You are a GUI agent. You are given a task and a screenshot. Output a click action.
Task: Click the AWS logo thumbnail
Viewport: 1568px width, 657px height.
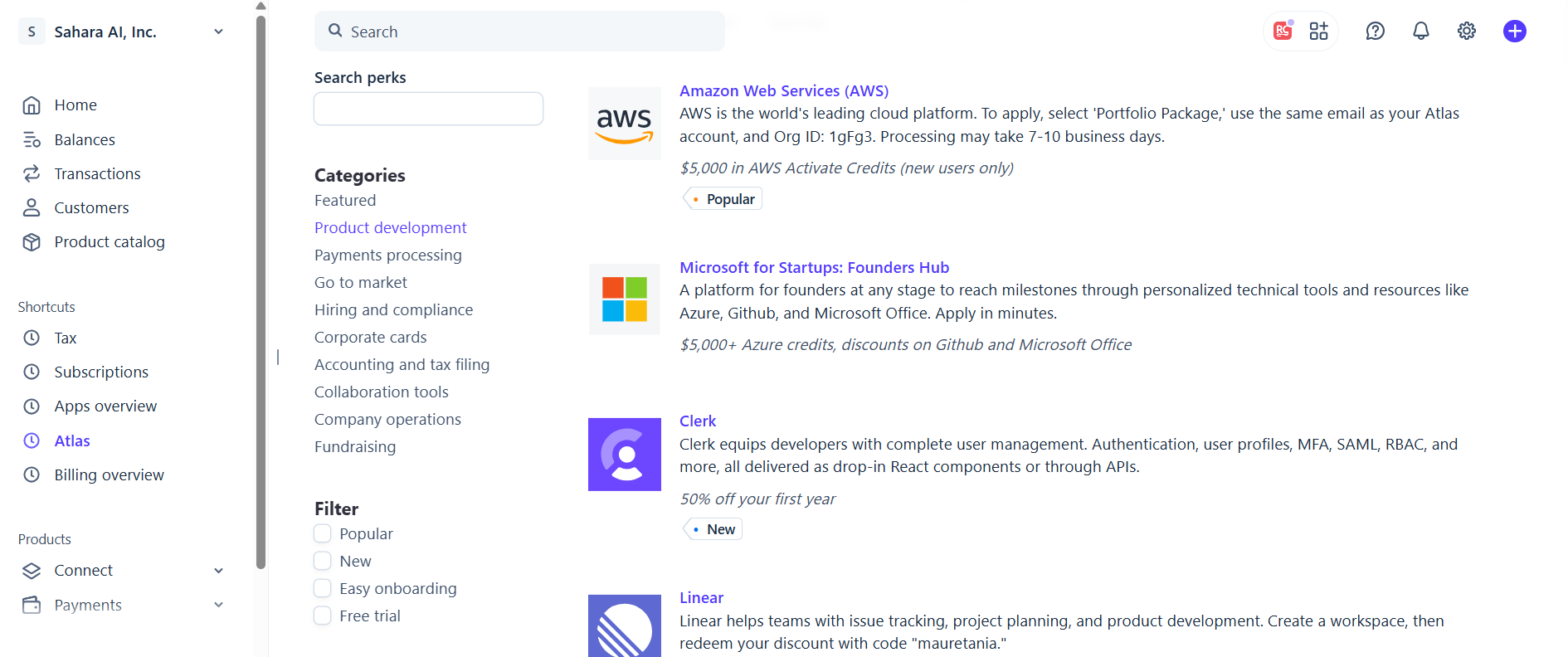pyautogui.click(x=625, y=124)
